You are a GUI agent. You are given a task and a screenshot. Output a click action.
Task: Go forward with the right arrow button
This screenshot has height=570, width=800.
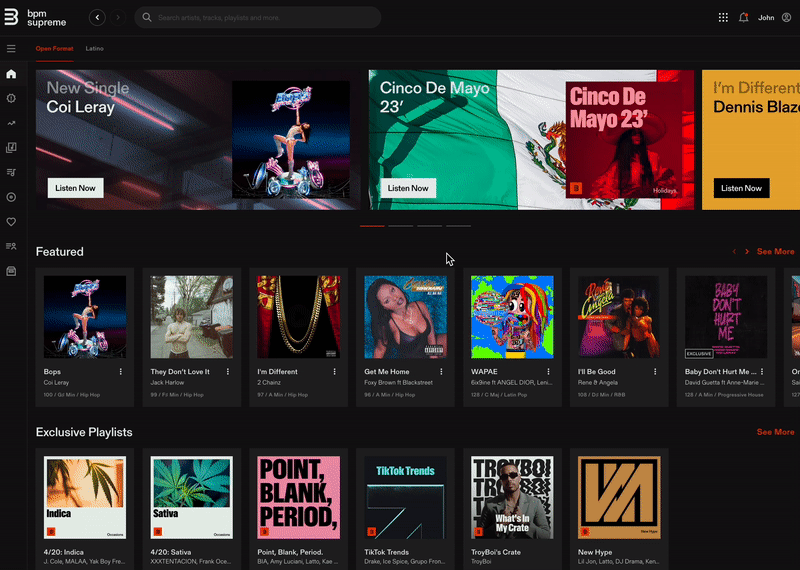(118, 17)
